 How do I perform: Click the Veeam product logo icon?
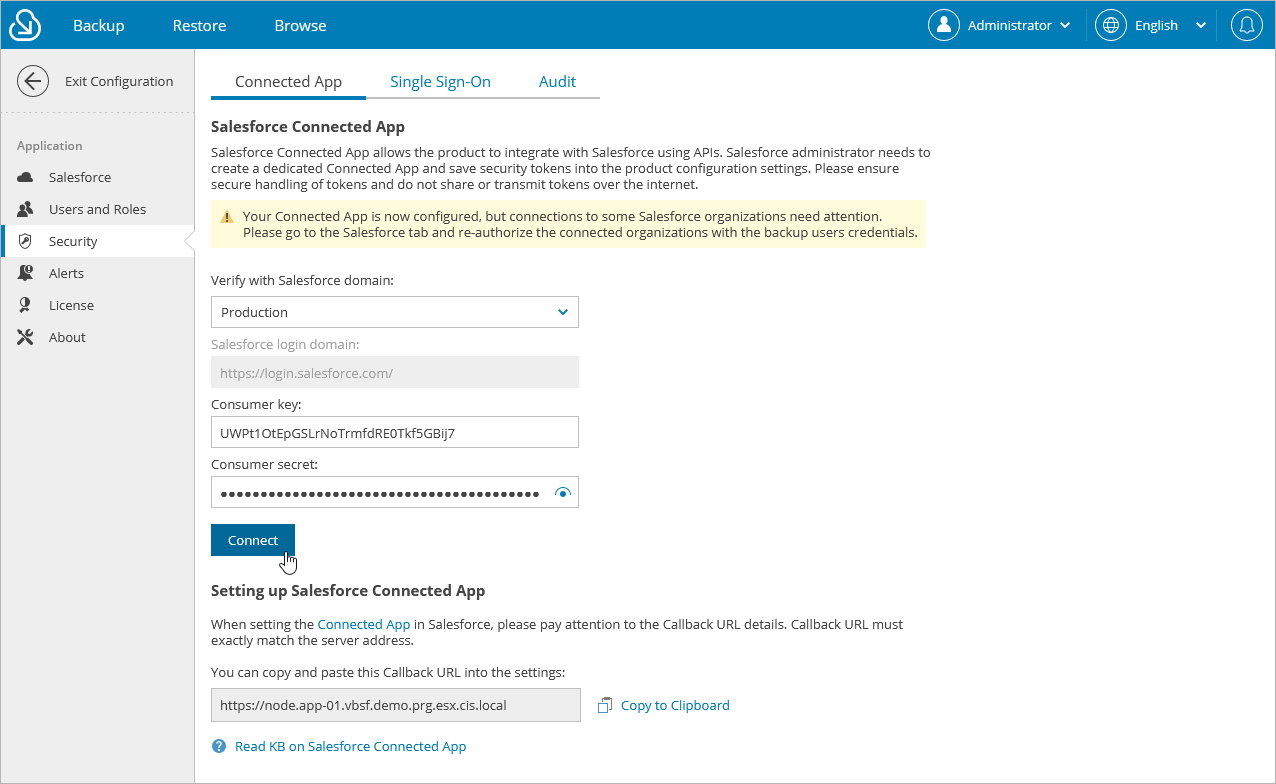pyautogui.click(x=25, y=25)
